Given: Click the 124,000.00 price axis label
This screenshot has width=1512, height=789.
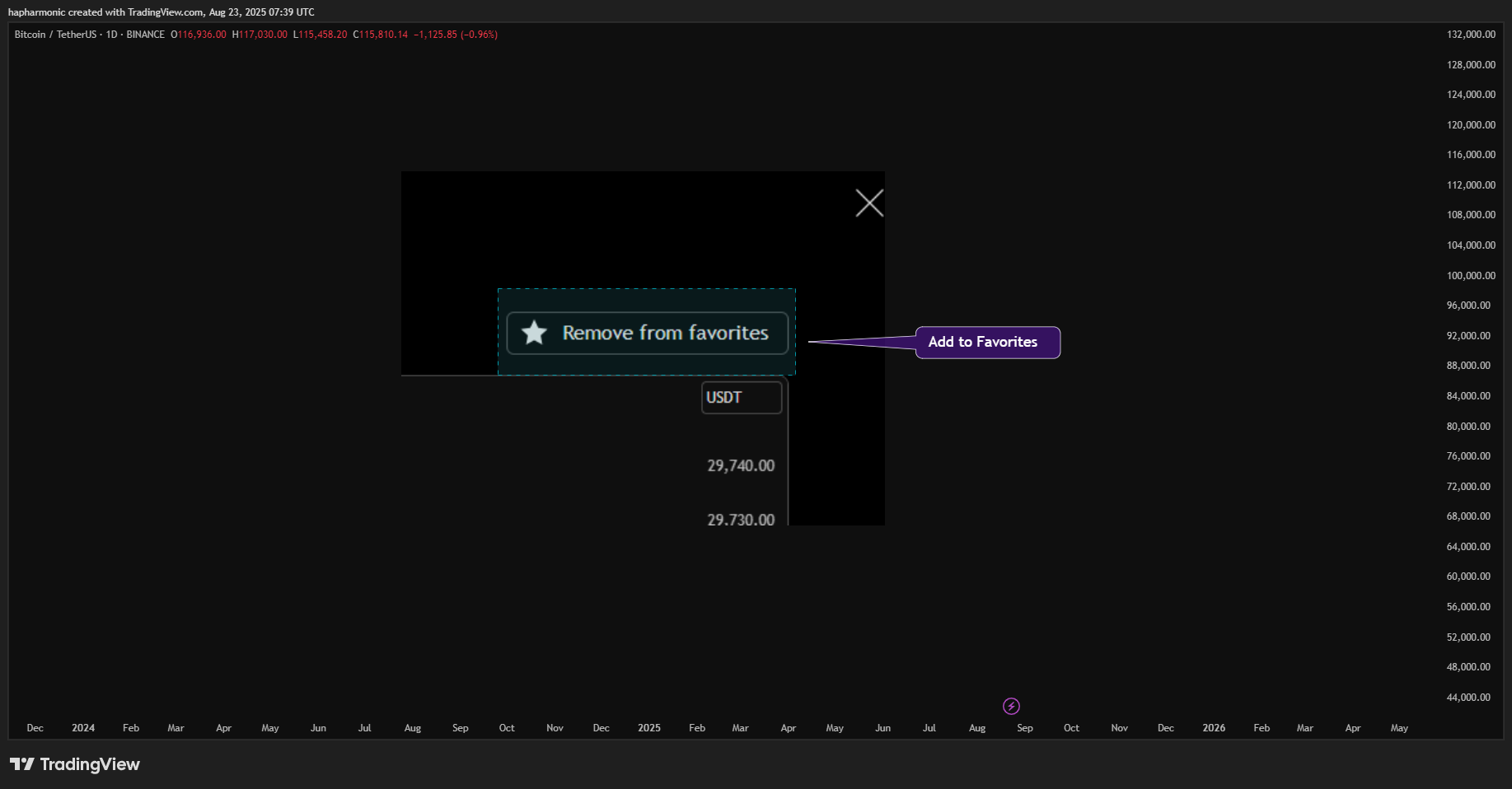Looking at the screenshot, I should 1471,95.
